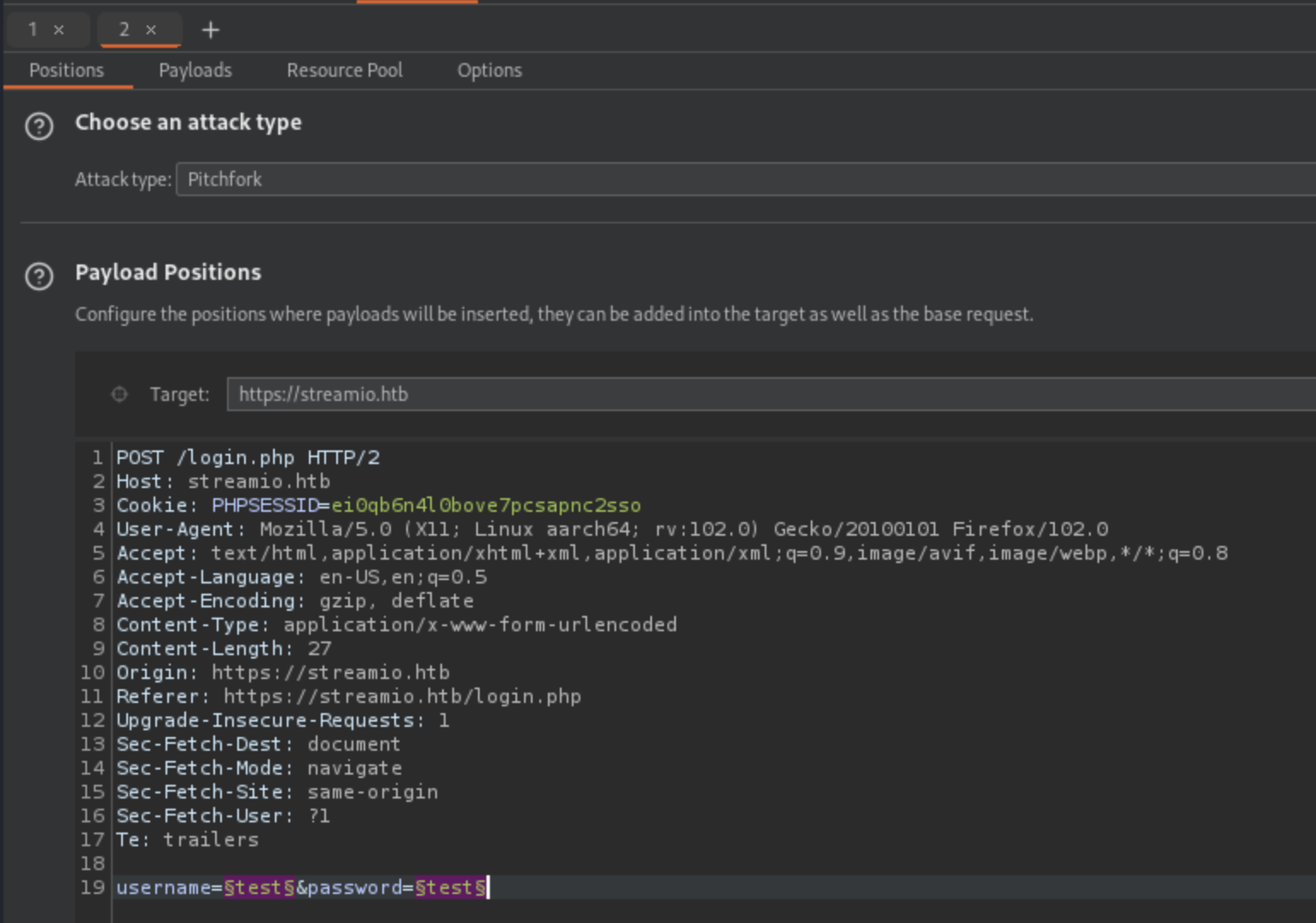The width and height of the screenshot is (1316, 923).
Task: Click the Sec-Fetch-Dest: document line
Action: (259, 744)
